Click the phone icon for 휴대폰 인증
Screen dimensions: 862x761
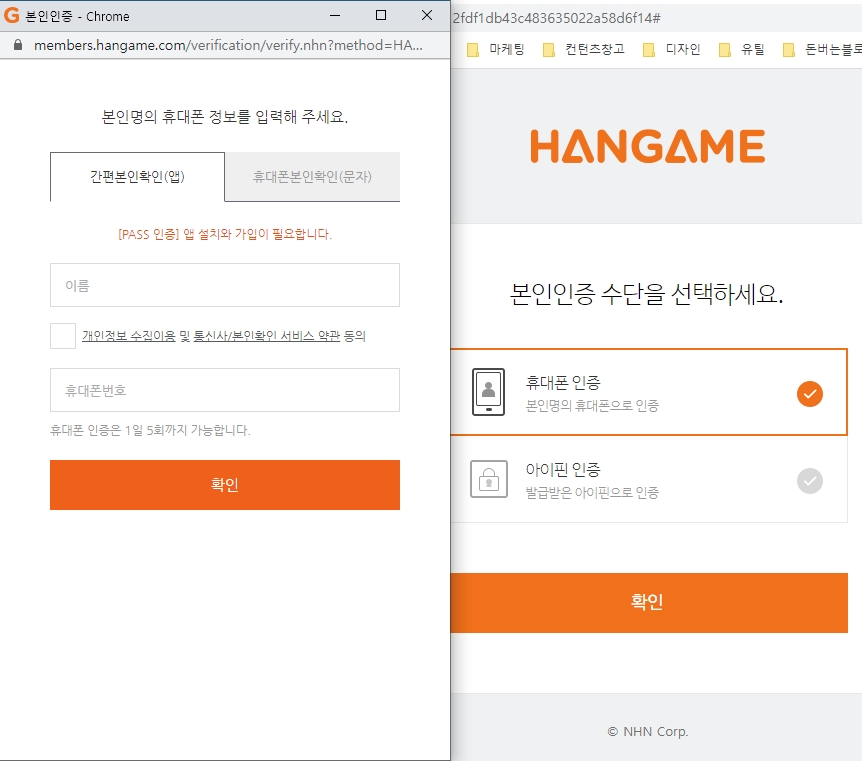(x=488, y=392)
